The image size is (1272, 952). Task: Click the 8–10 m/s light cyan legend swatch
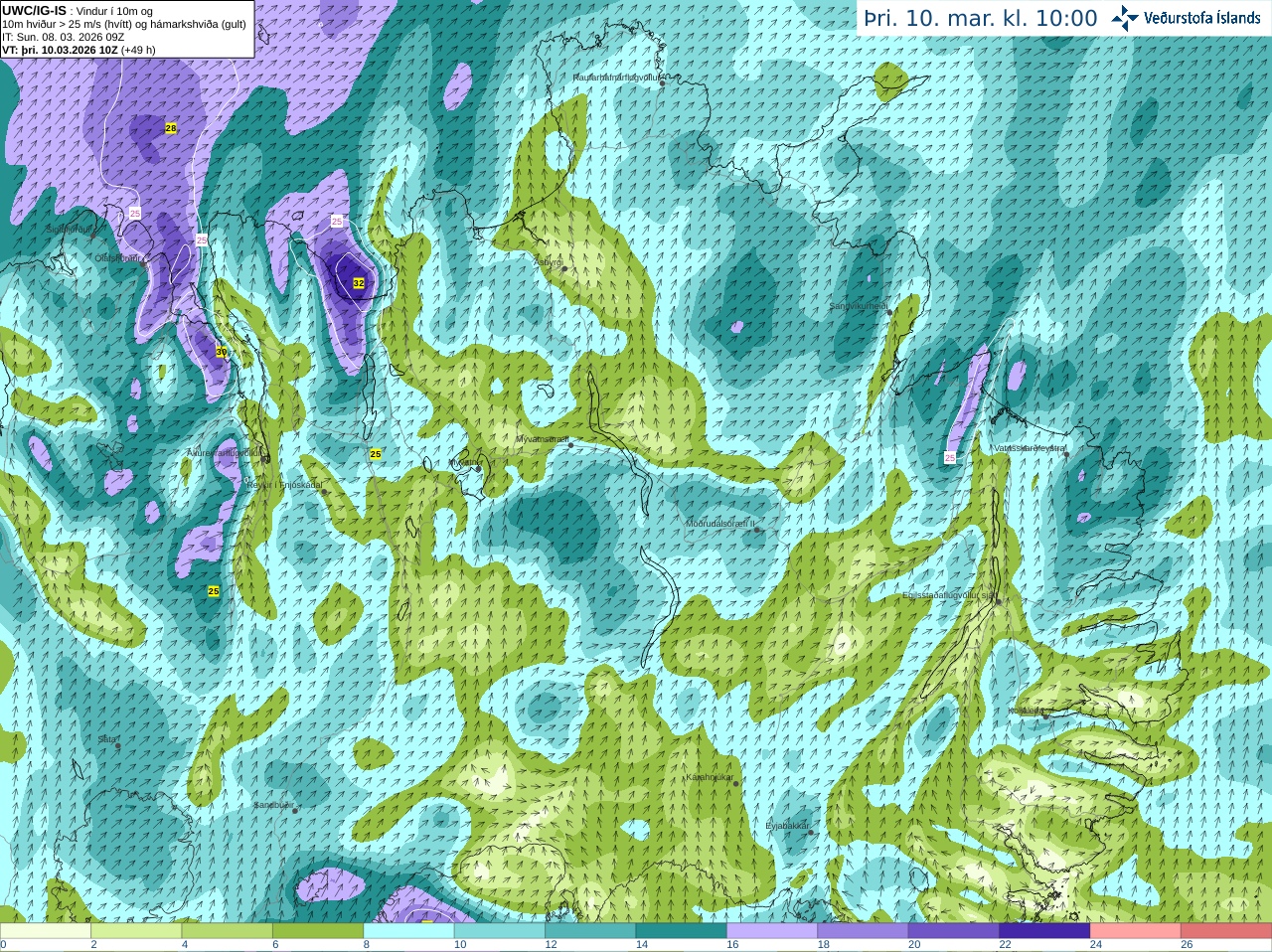(408, 931)
